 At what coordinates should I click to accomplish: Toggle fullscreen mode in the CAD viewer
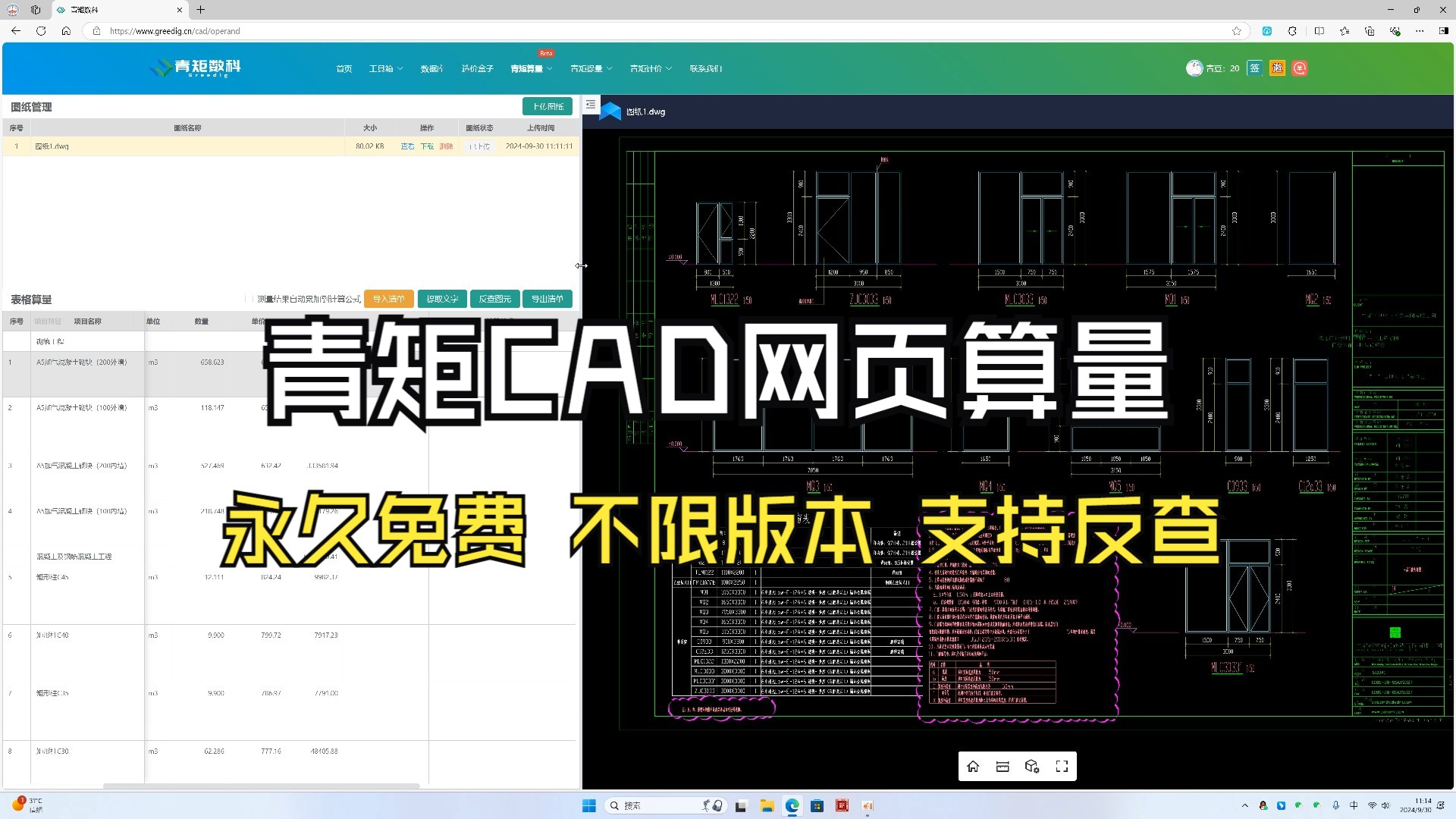(x=1062, y=767)
